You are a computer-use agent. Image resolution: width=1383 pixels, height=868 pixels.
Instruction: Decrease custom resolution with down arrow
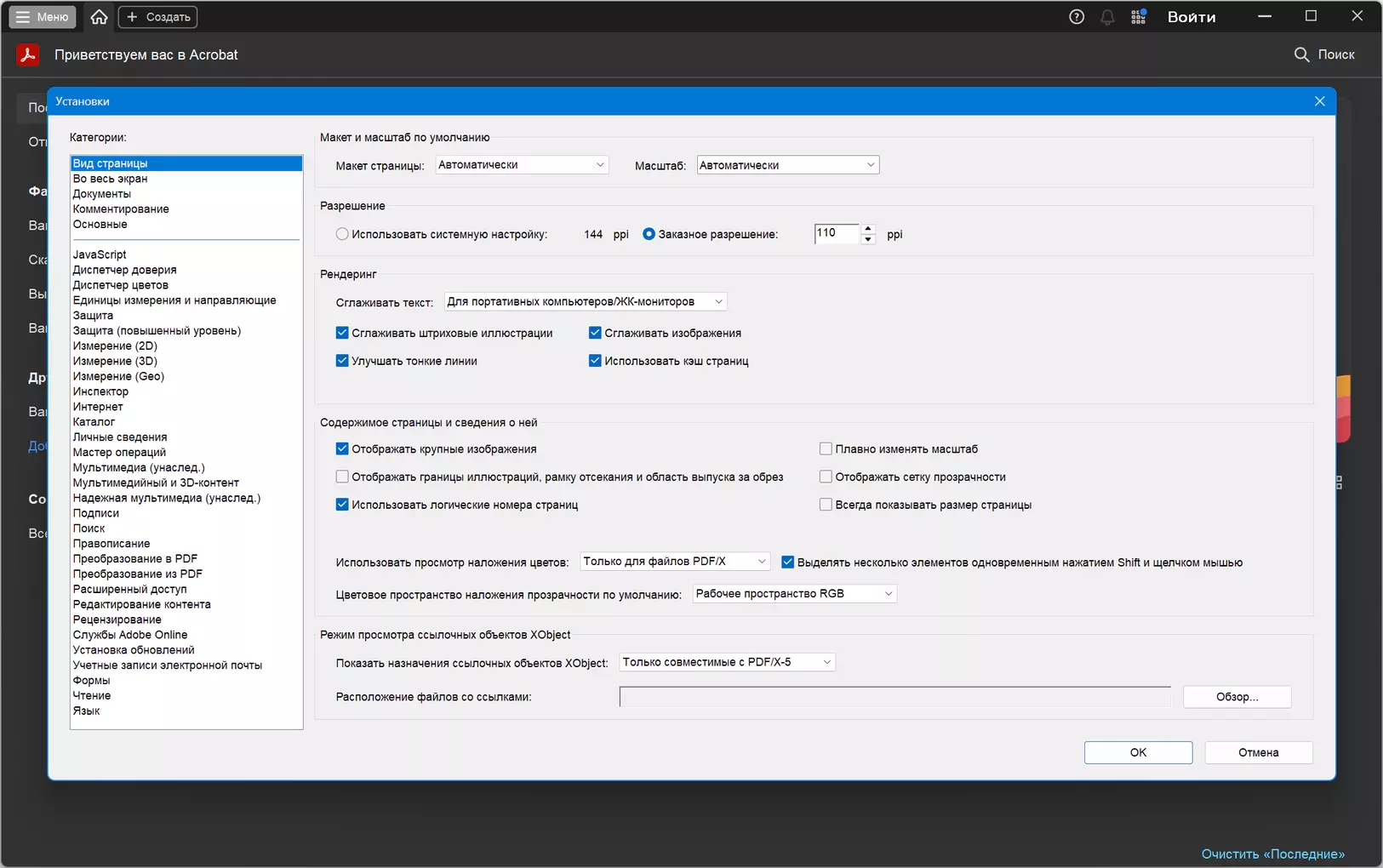click(868, 239)
